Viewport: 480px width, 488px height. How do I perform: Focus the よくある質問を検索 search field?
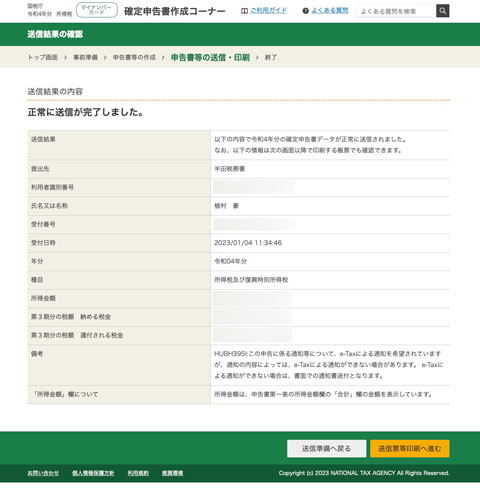[x=396, y=11]
